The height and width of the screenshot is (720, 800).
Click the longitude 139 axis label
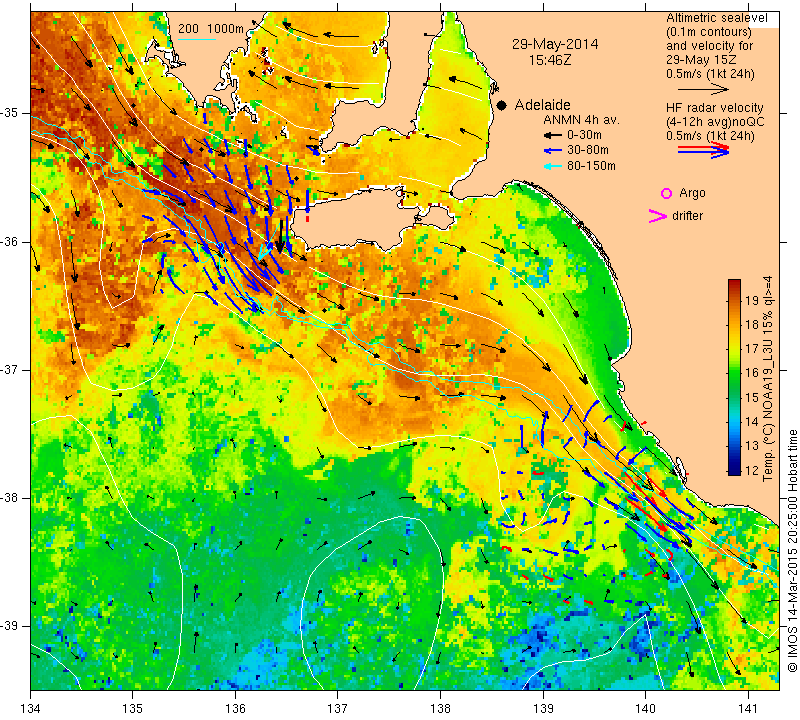543,709
